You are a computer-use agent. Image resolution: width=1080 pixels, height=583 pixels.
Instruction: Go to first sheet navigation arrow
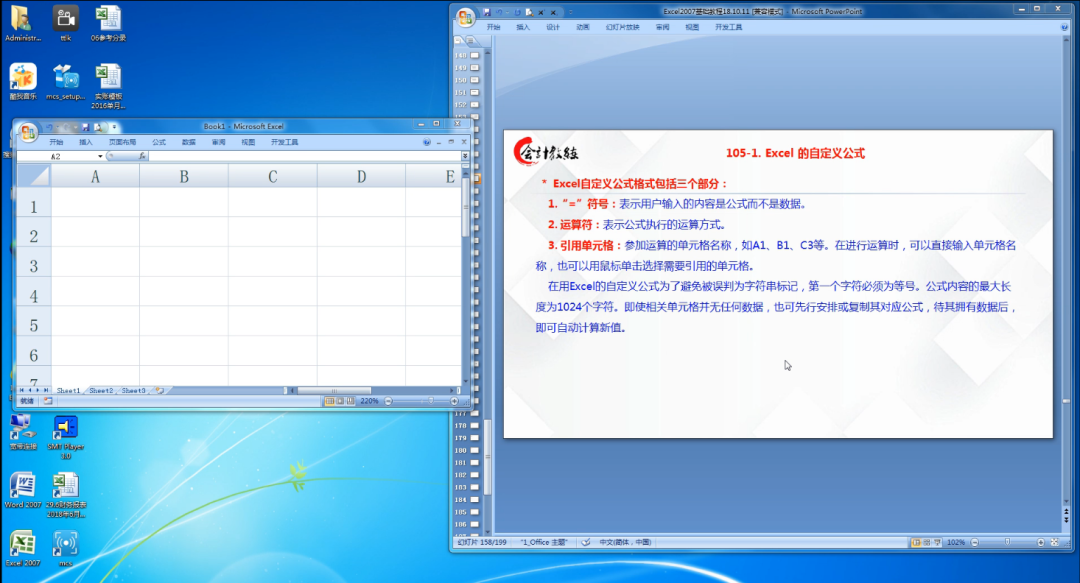pyautogui.click(x=21, y=390)
